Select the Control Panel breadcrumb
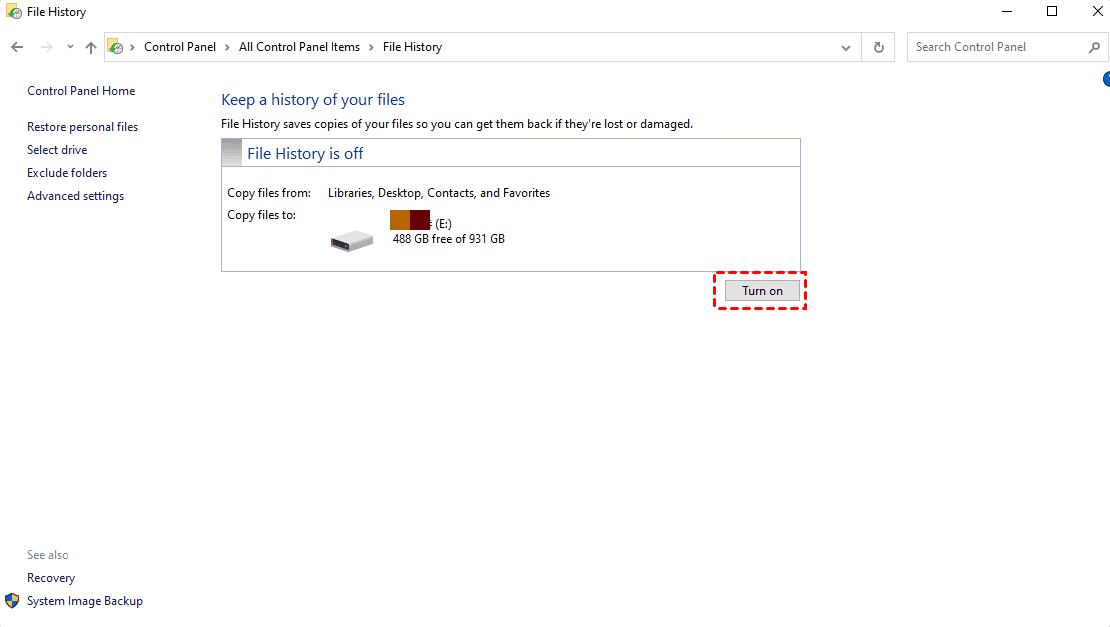 point(180,47)
